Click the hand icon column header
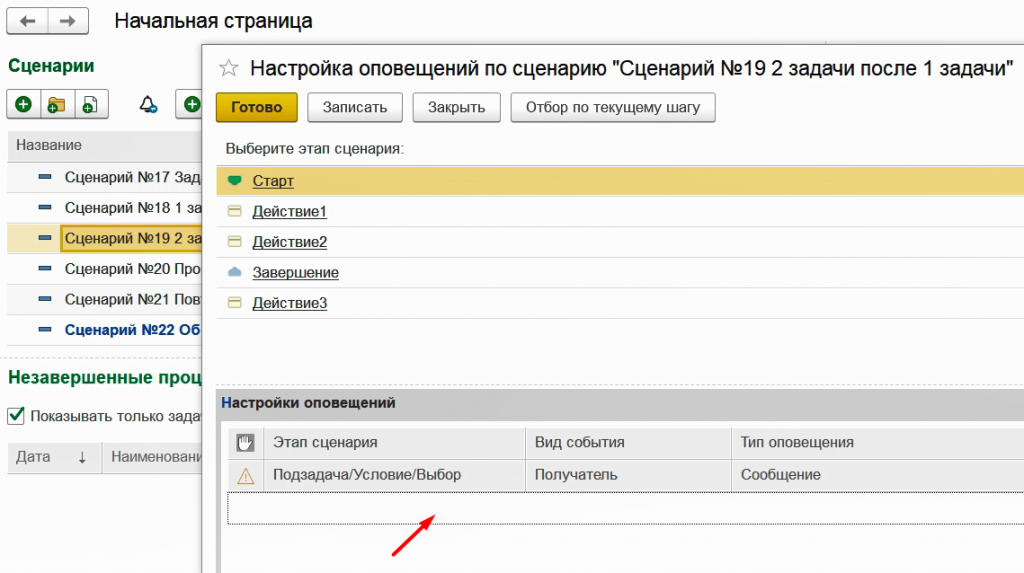The width and height of the screenshot is (1024, 573). coord(246,443)
